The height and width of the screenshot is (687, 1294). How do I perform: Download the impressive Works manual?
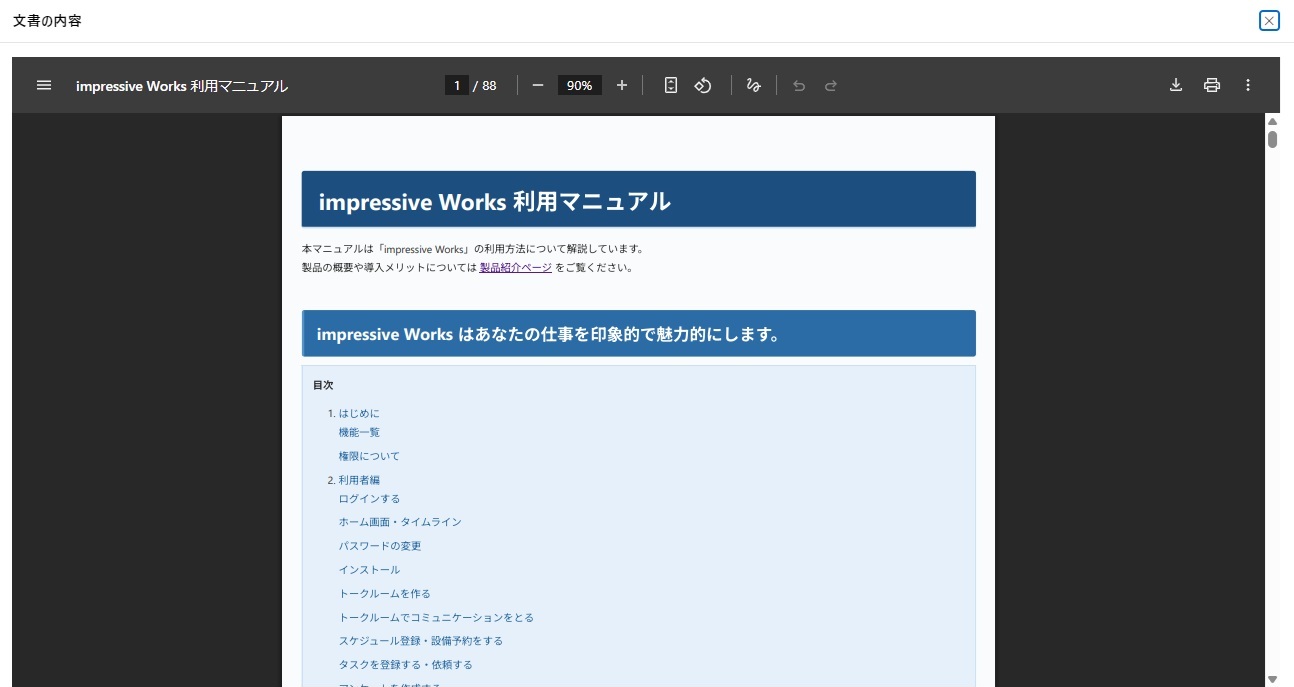[x=1176, y=85]
